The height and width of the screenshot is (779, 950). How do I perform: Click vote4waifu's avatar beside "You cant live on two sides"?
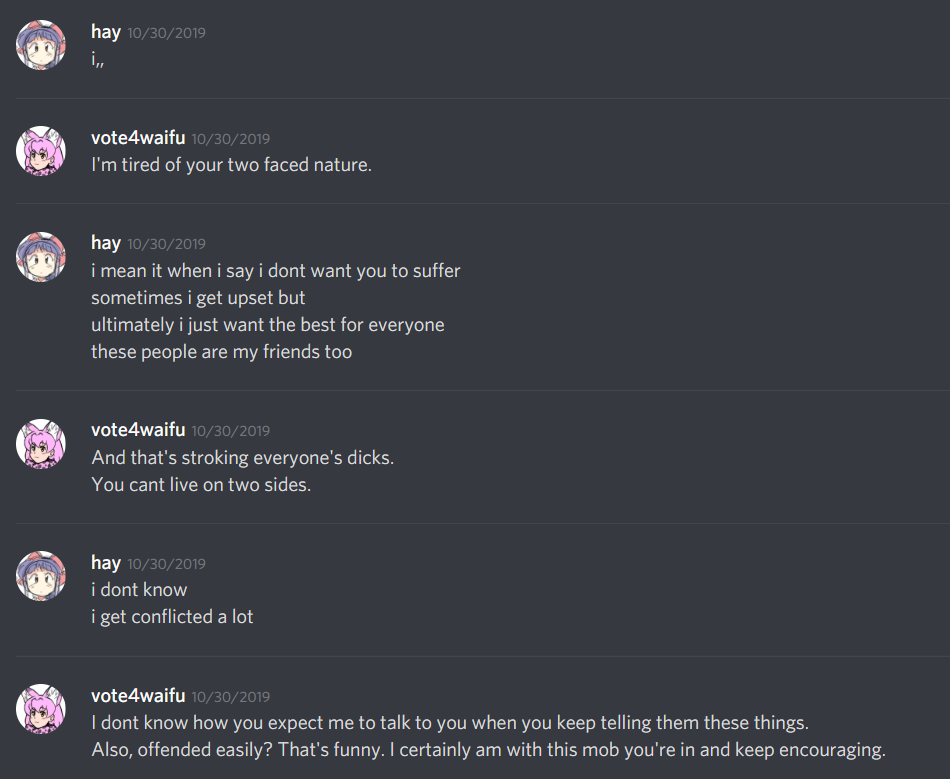41,443
